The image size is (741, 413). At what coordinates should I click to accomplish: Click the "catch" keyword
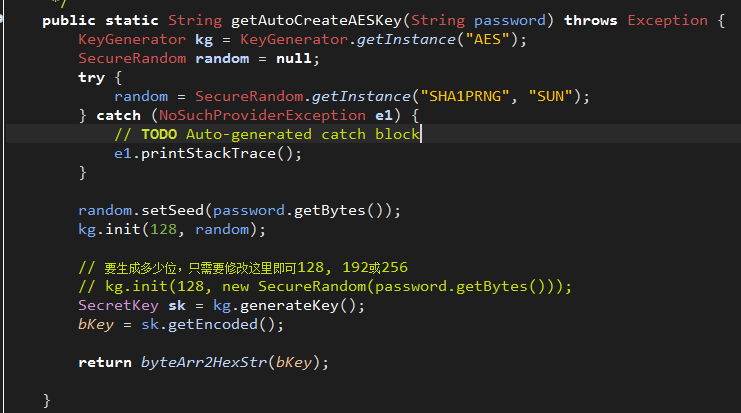pyautogui.click(x=119, y=115)
